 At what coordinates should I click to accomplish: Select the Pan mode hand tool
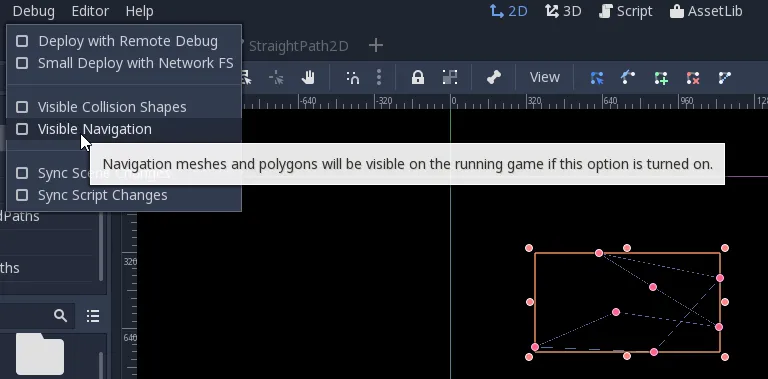(308, 77)
